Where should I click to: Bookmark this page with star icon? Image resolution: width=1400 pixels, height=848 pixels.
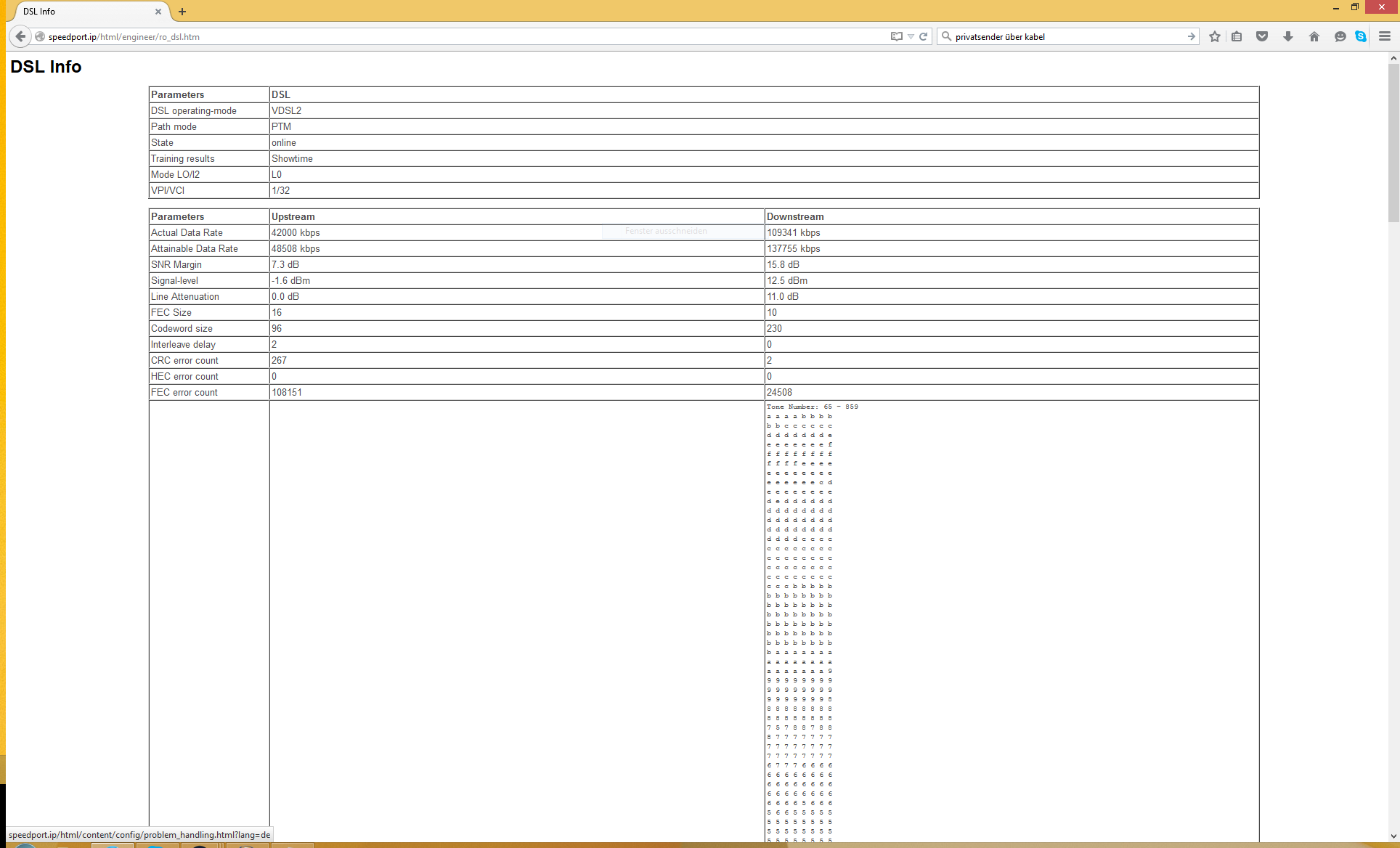tap(1215, 36)
